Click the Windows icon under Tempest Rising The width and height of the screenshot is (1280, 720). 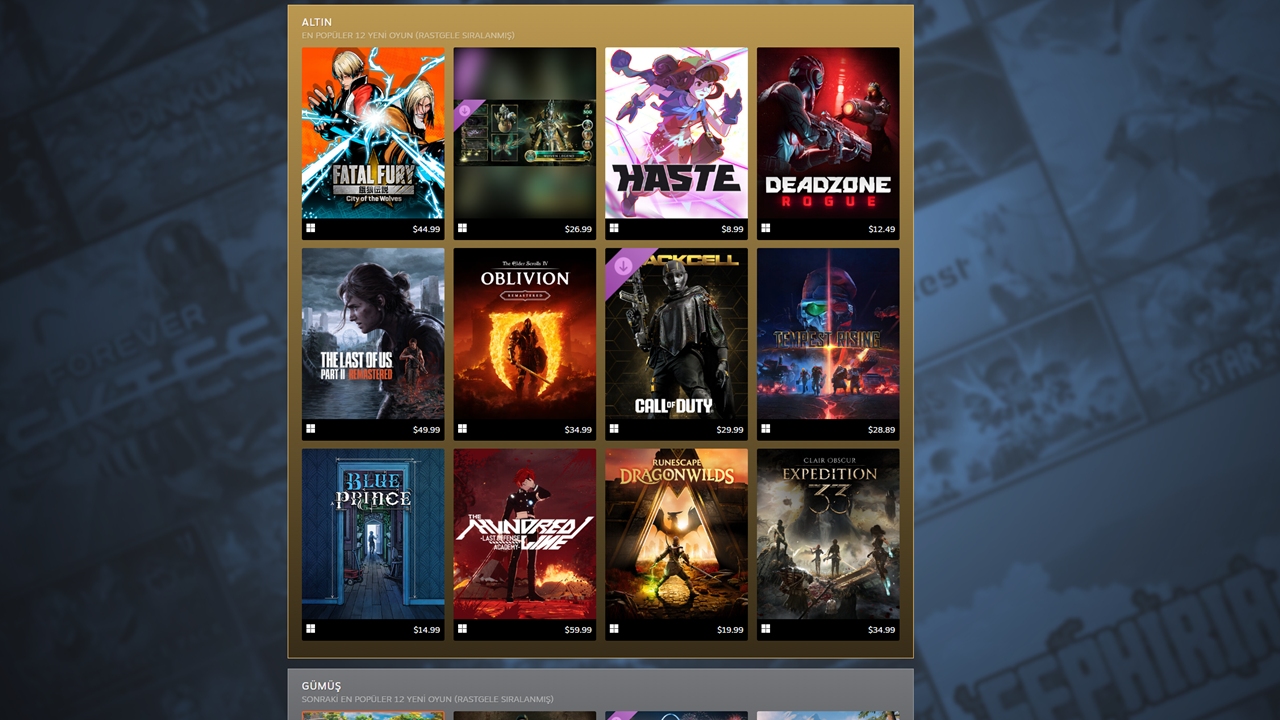766,429
